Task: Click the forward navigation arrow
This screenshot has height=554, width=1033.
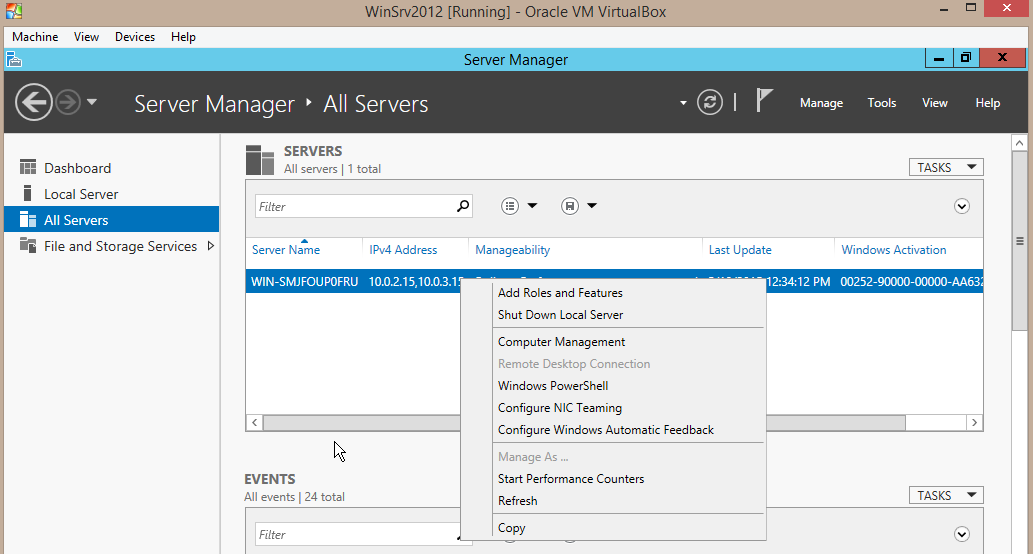Action: [68, 102]
